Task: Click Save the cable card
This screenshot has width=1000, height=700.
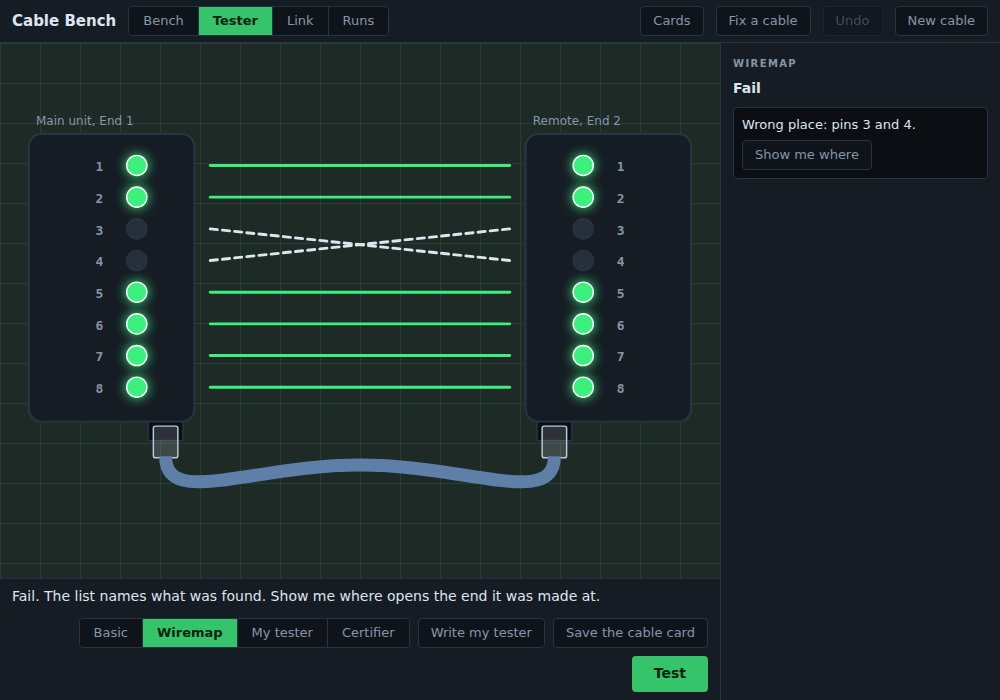Action: [x=630, y=633]
